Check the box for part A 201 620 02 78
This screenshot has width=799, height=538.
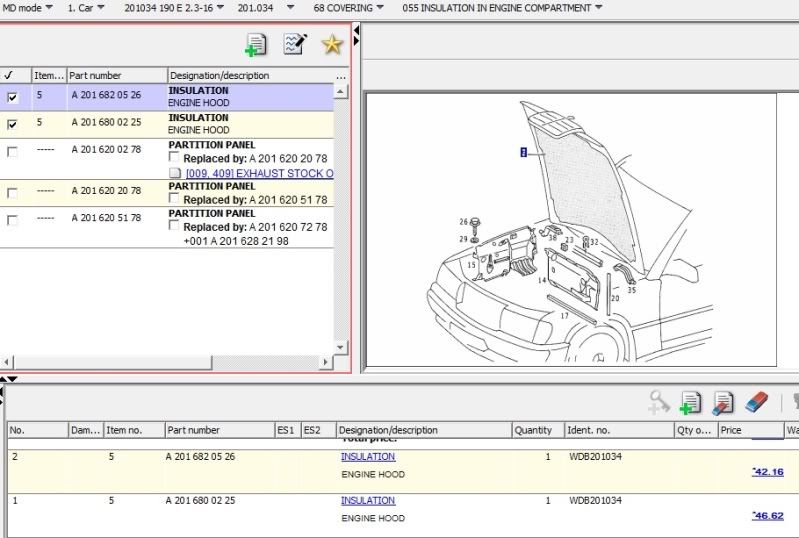tap(12, 152)
